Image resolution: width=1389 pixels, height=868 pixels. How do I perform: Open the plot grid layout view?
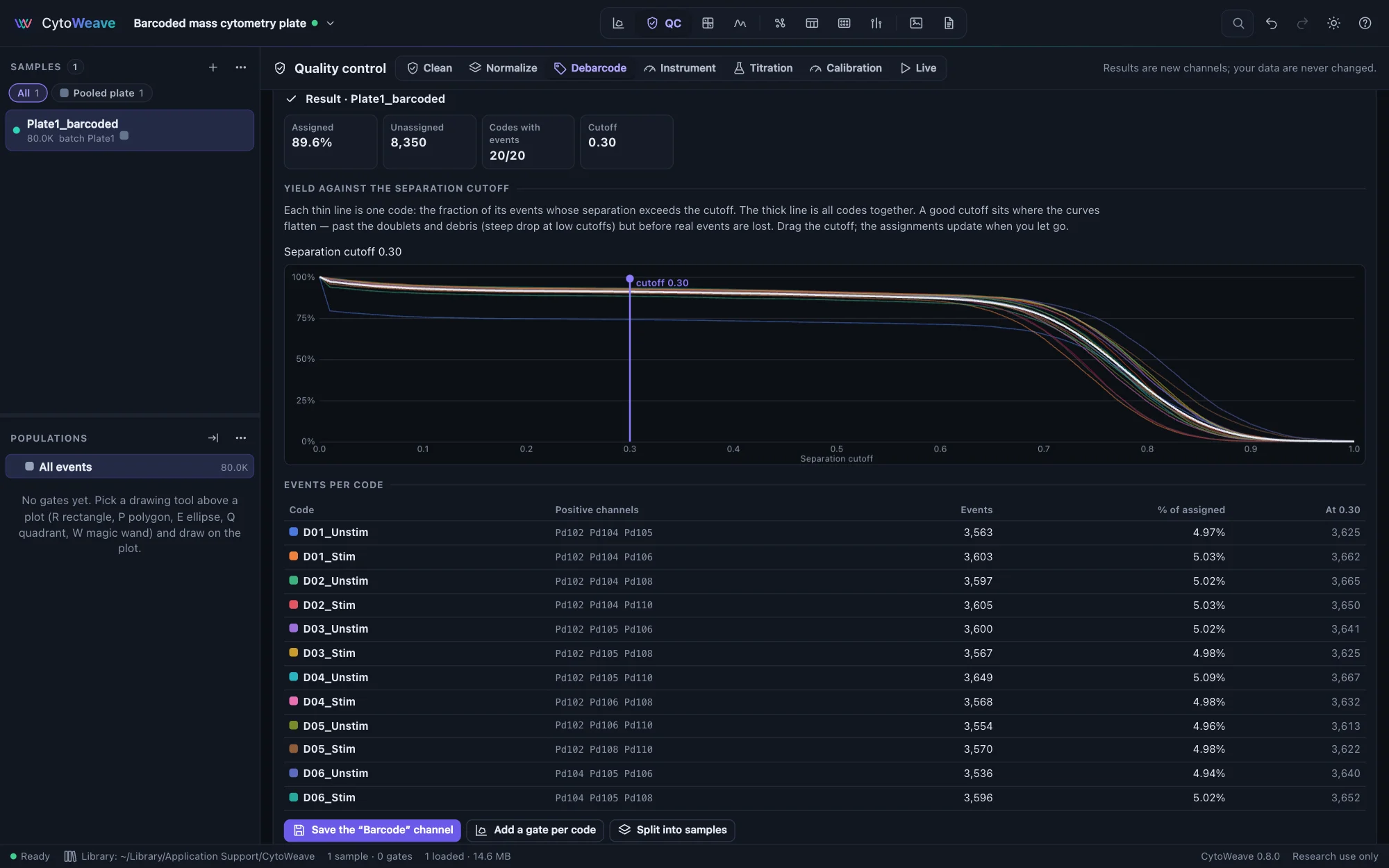pos(708,23)
